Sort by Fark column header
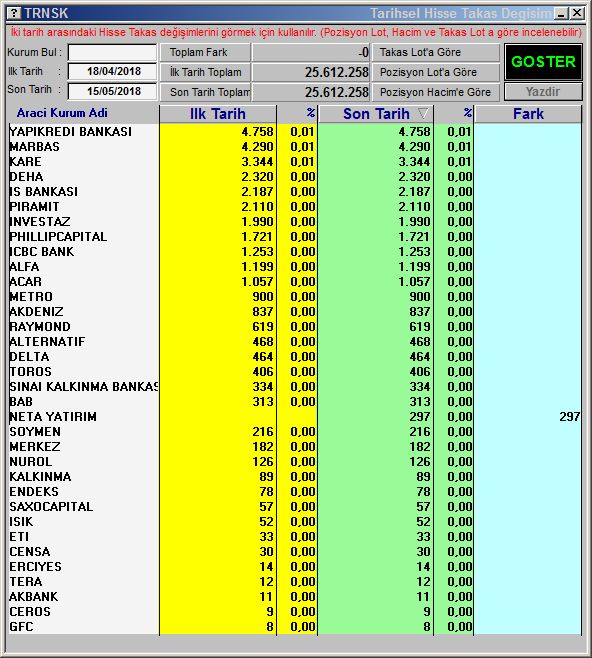 [528, 114]
